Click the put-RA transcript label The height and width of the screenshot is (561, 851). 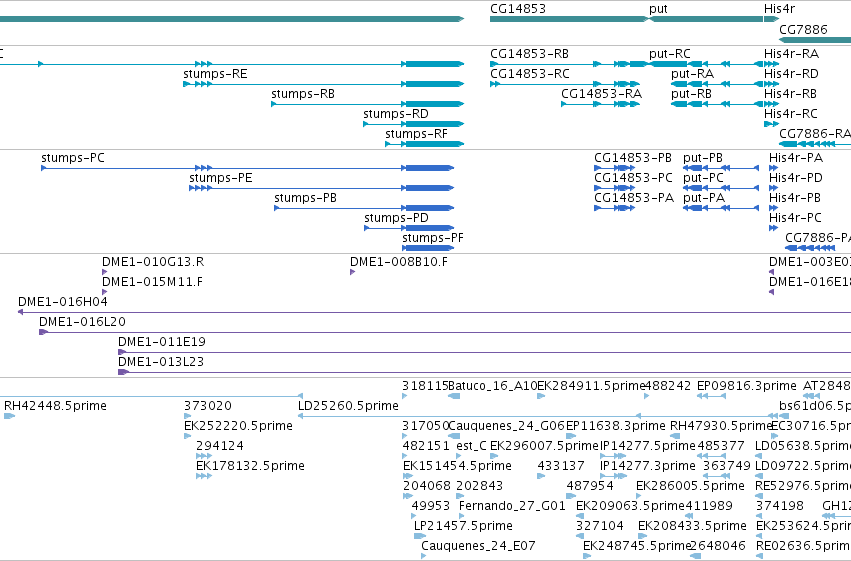(693, 74)
